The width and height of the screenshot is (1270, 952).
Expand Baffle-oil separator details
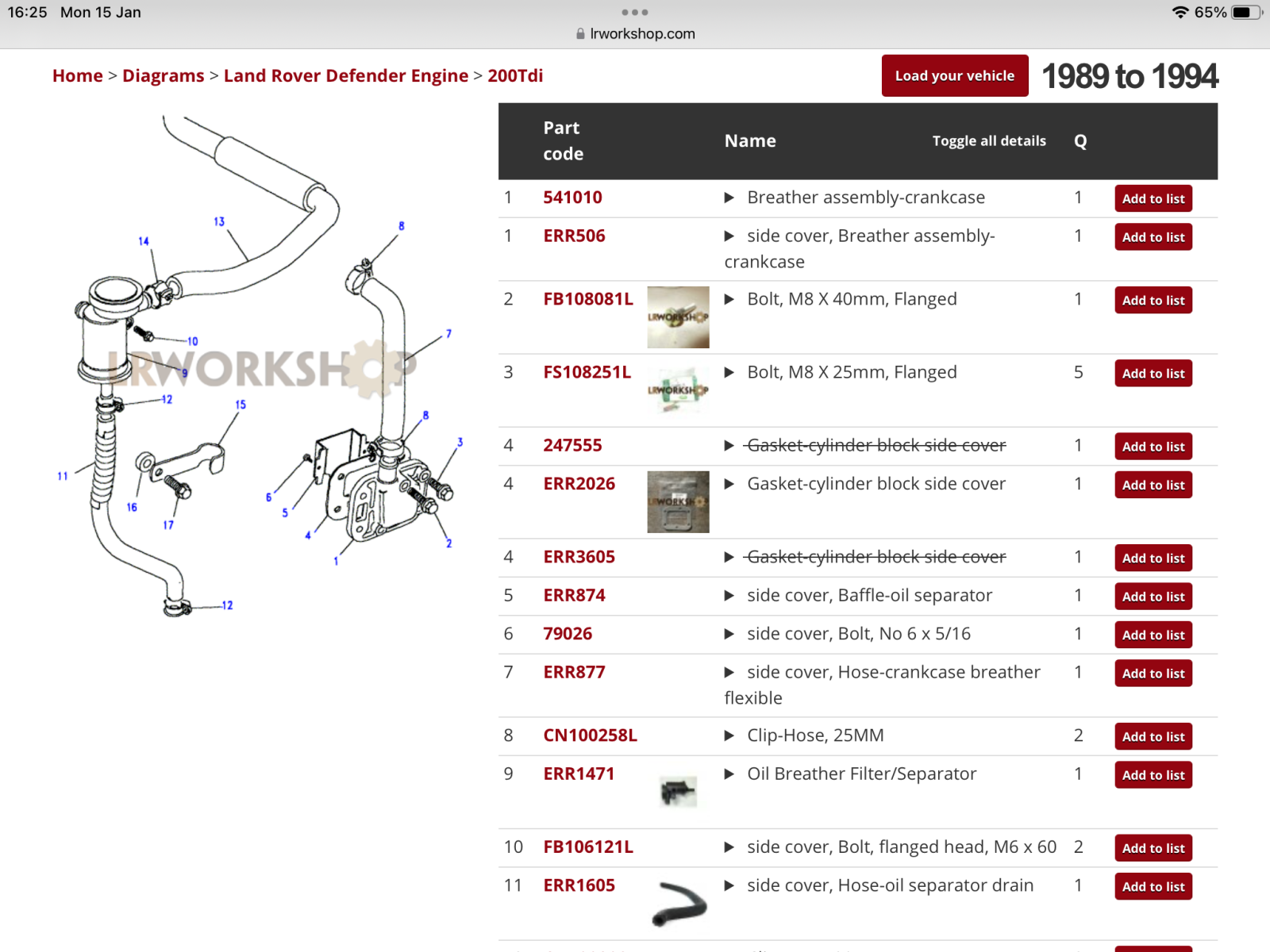point(729,596)
